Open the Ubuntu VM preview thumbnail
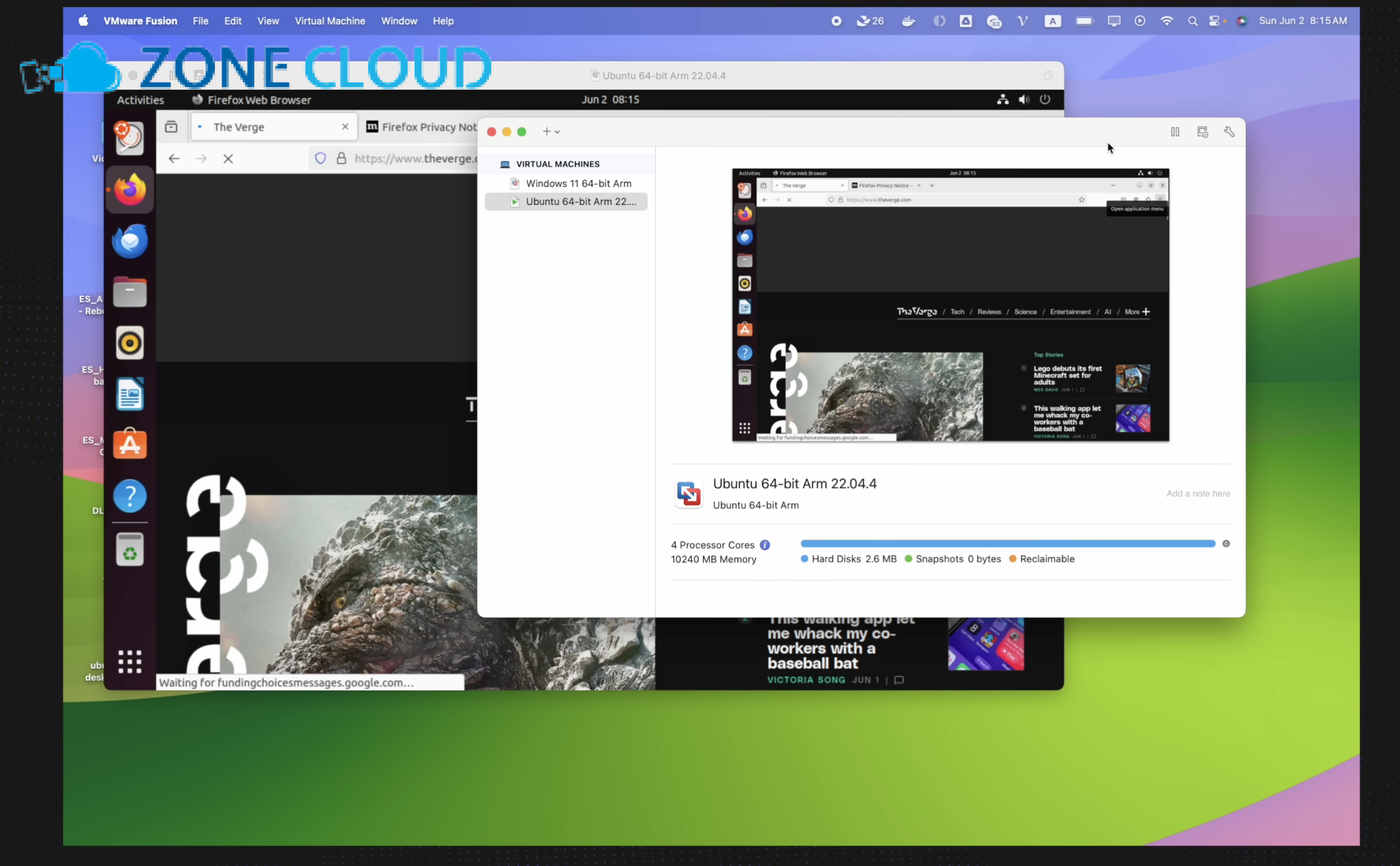Image resolution: width=1400 pixels, height=866 pixels. pos(950,305)
